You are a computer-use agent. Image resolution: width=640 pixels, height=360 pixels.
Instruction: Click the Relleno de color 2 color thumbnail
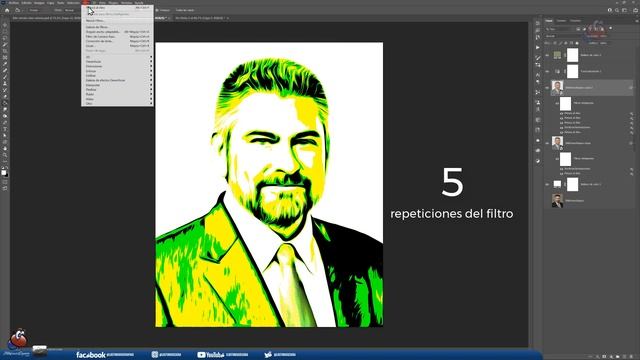pyautogui.click(x=557, y=55)
